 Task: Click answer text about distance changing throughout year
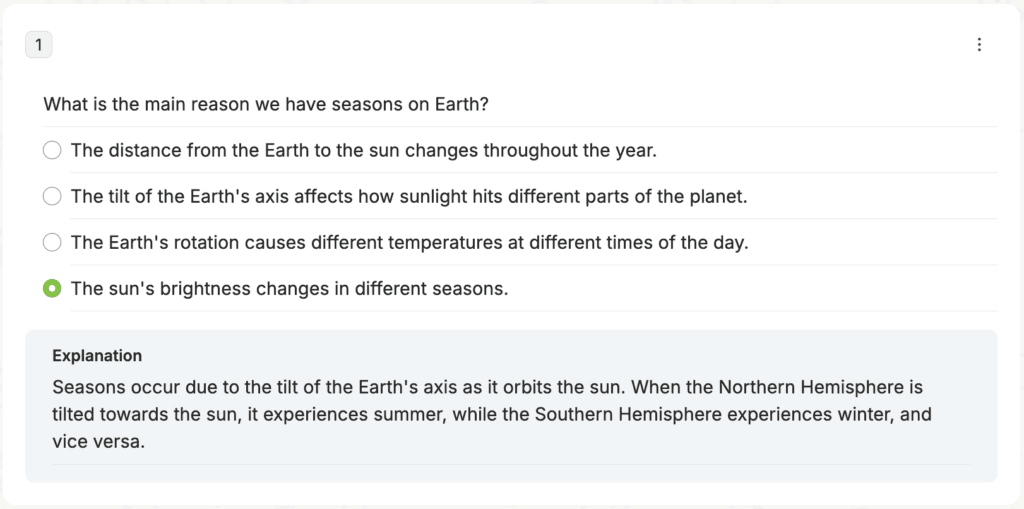(x=364, y=150)
